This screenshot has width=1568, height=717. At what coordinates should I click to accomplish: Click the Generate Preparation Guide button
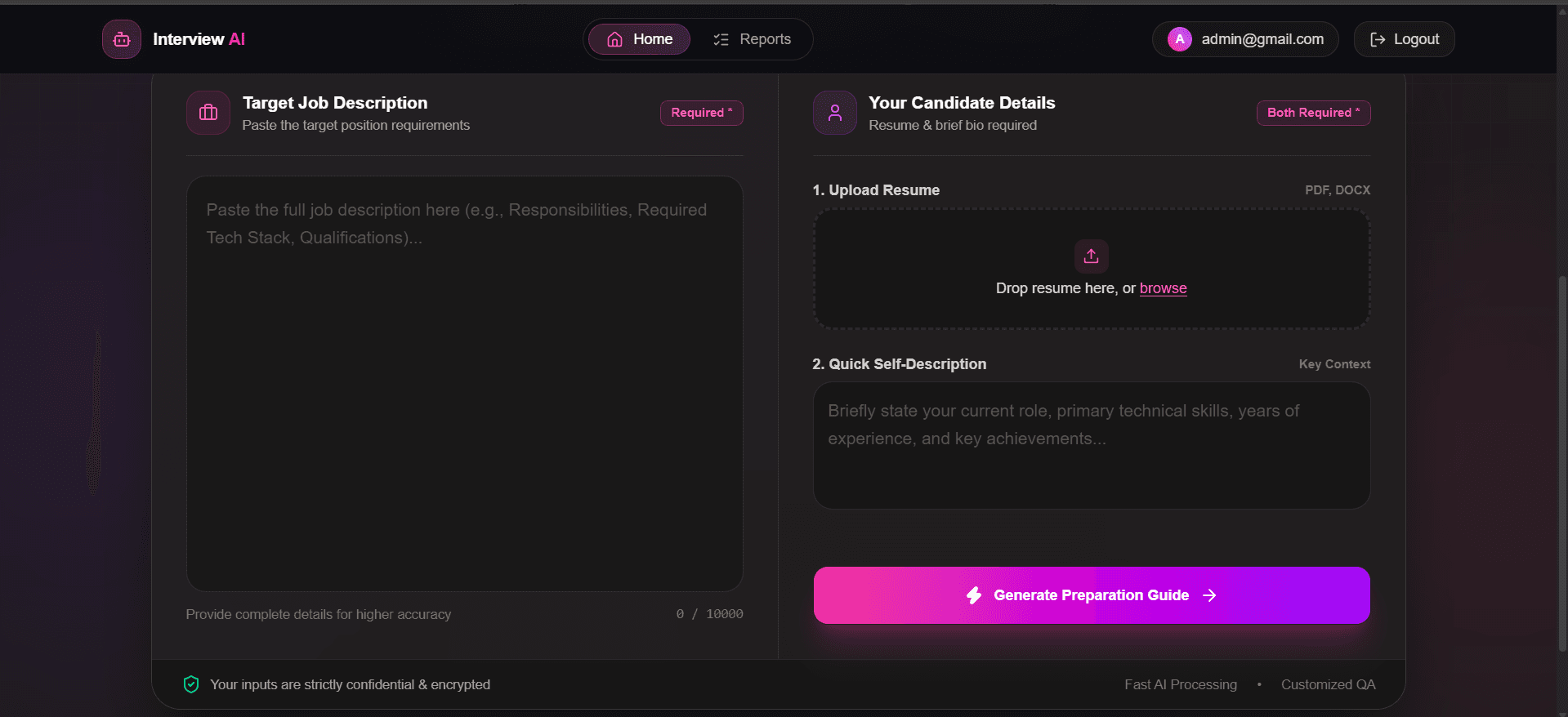coord(1092,595)
